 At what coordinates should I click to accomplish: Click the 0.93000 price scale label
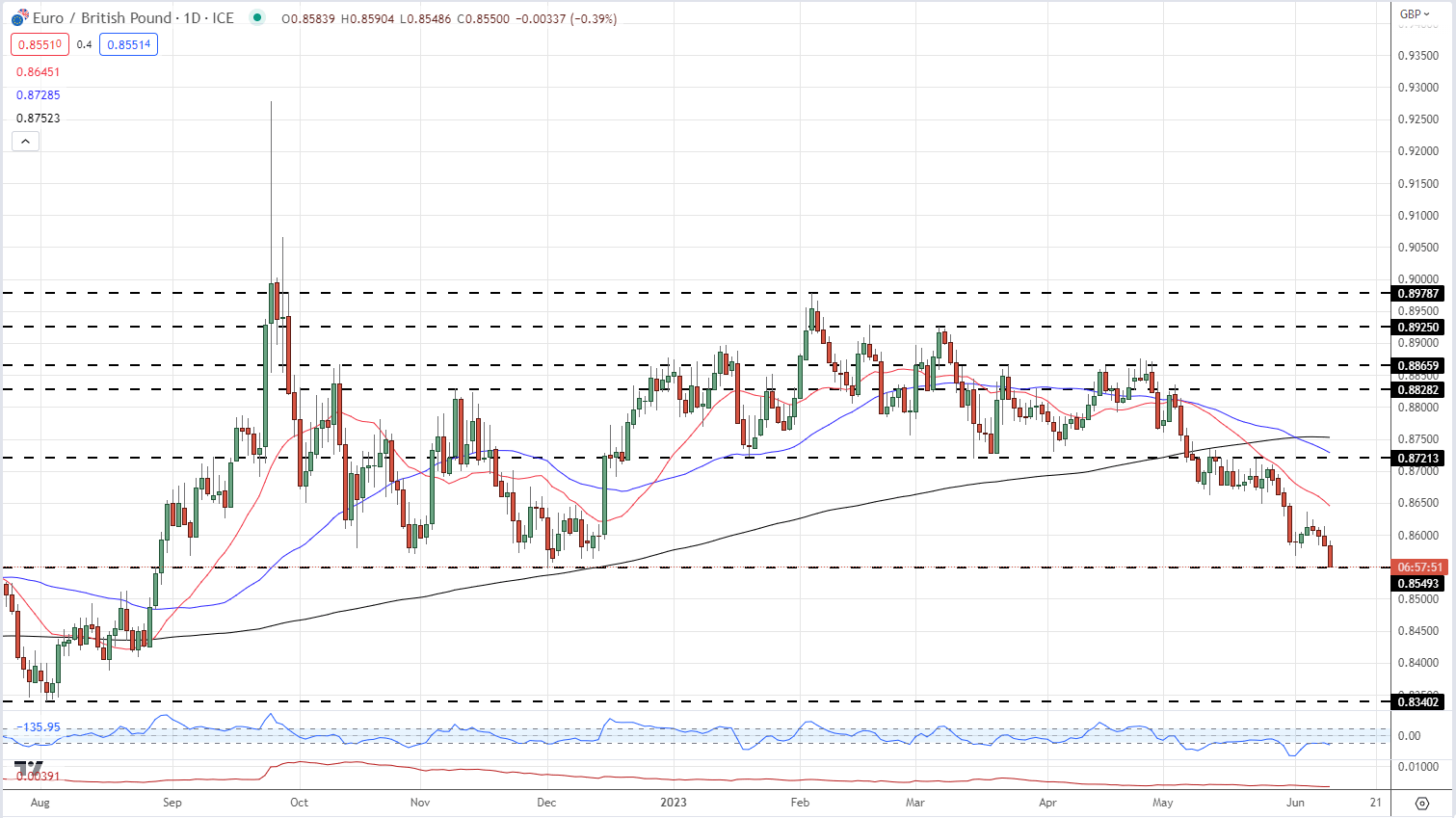pos(1418,88)
